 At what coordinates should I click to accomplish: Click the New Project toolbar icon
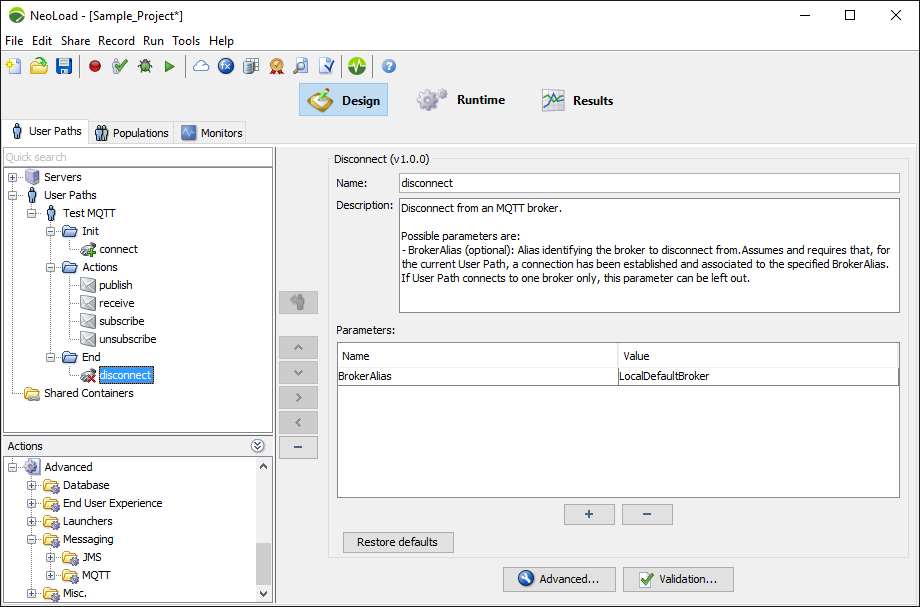(x=13, y=66)
